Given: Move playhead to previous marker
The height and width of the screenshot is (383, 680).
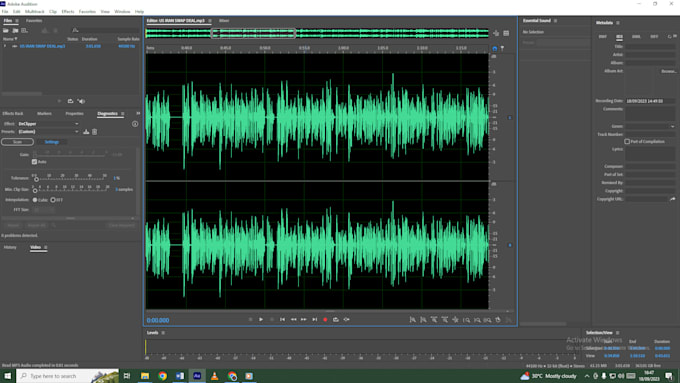Looking at the screenshot, I should 282,319.
